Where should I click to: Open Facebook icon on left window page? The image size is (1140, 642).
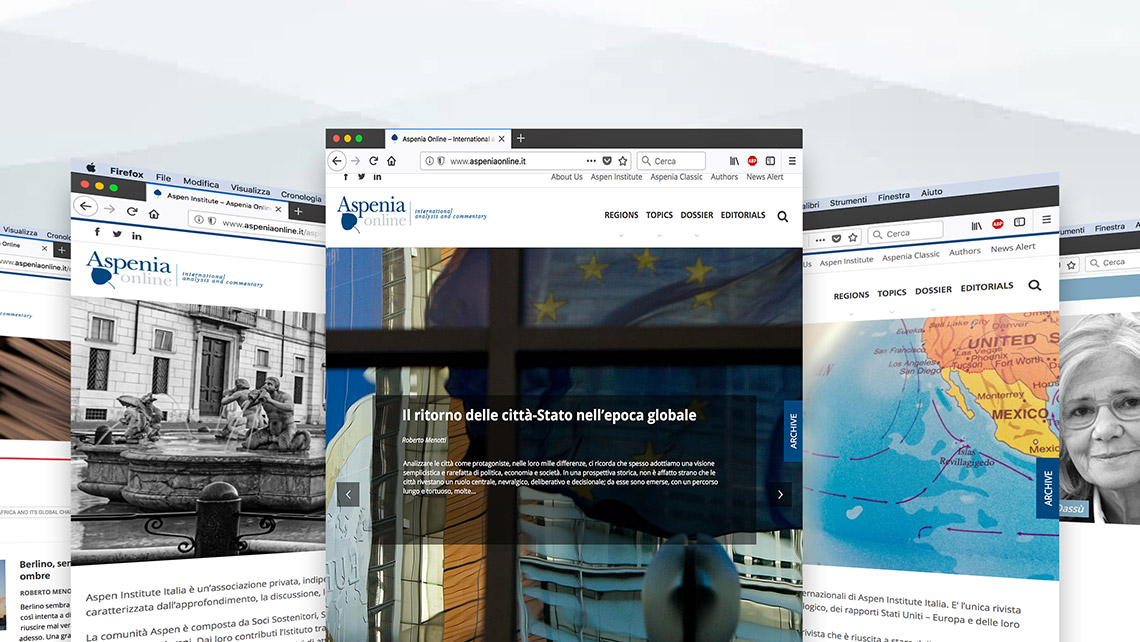click(x=97, y=231)
